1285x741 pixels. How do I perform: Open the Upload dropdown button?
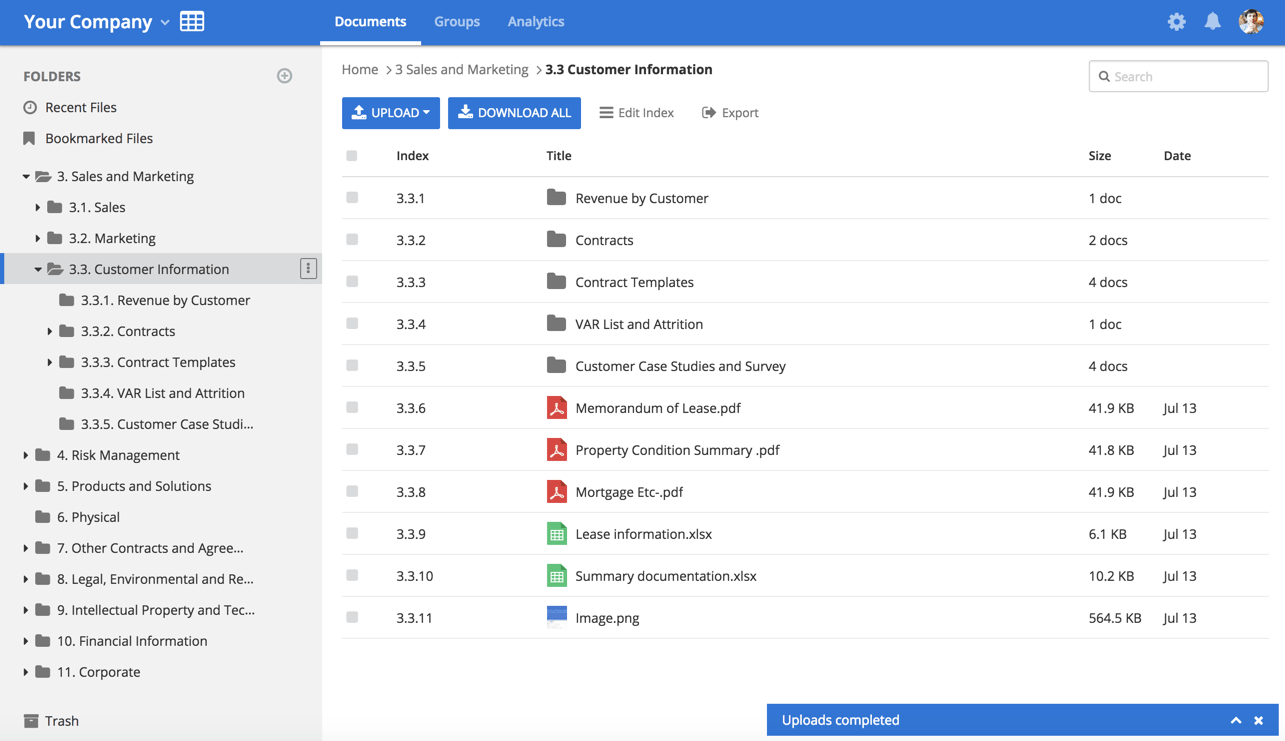(x=390, y=113)
